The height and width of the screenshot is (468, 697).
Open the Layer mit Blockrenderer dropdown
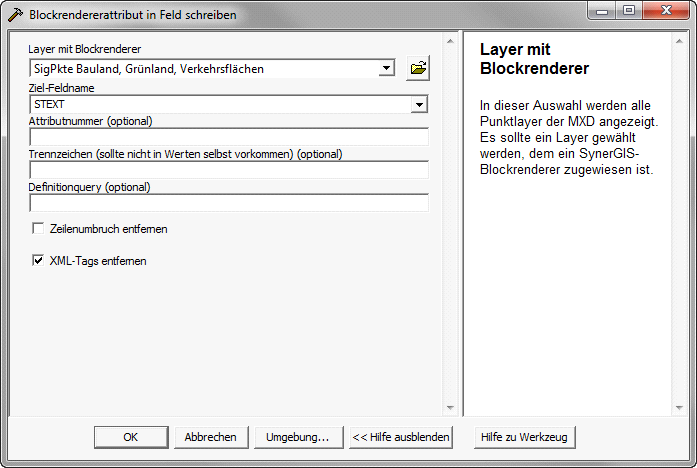[x=387, y=69]
